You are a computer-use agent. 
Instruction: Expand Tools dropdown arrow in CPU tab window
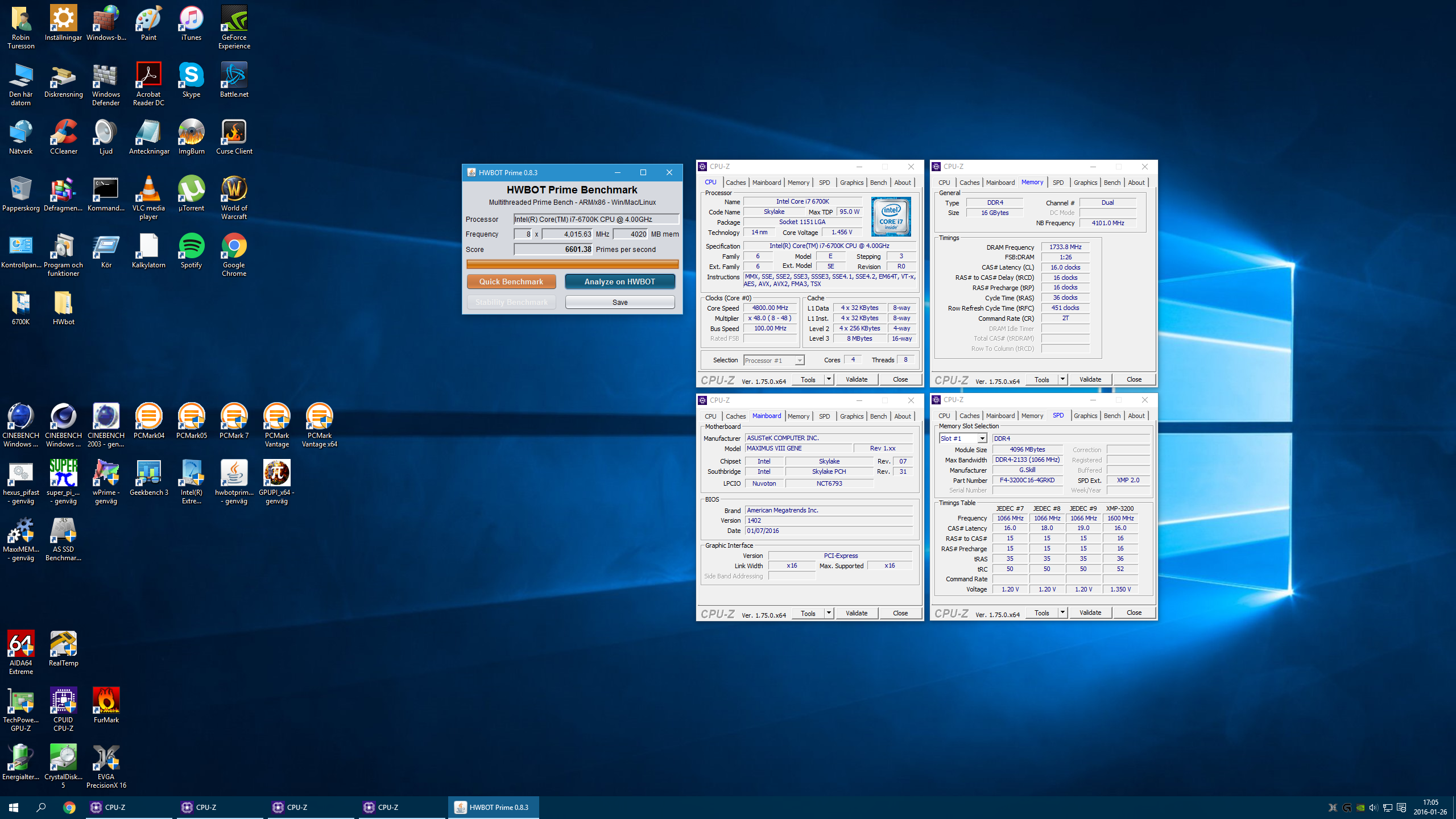829,379
